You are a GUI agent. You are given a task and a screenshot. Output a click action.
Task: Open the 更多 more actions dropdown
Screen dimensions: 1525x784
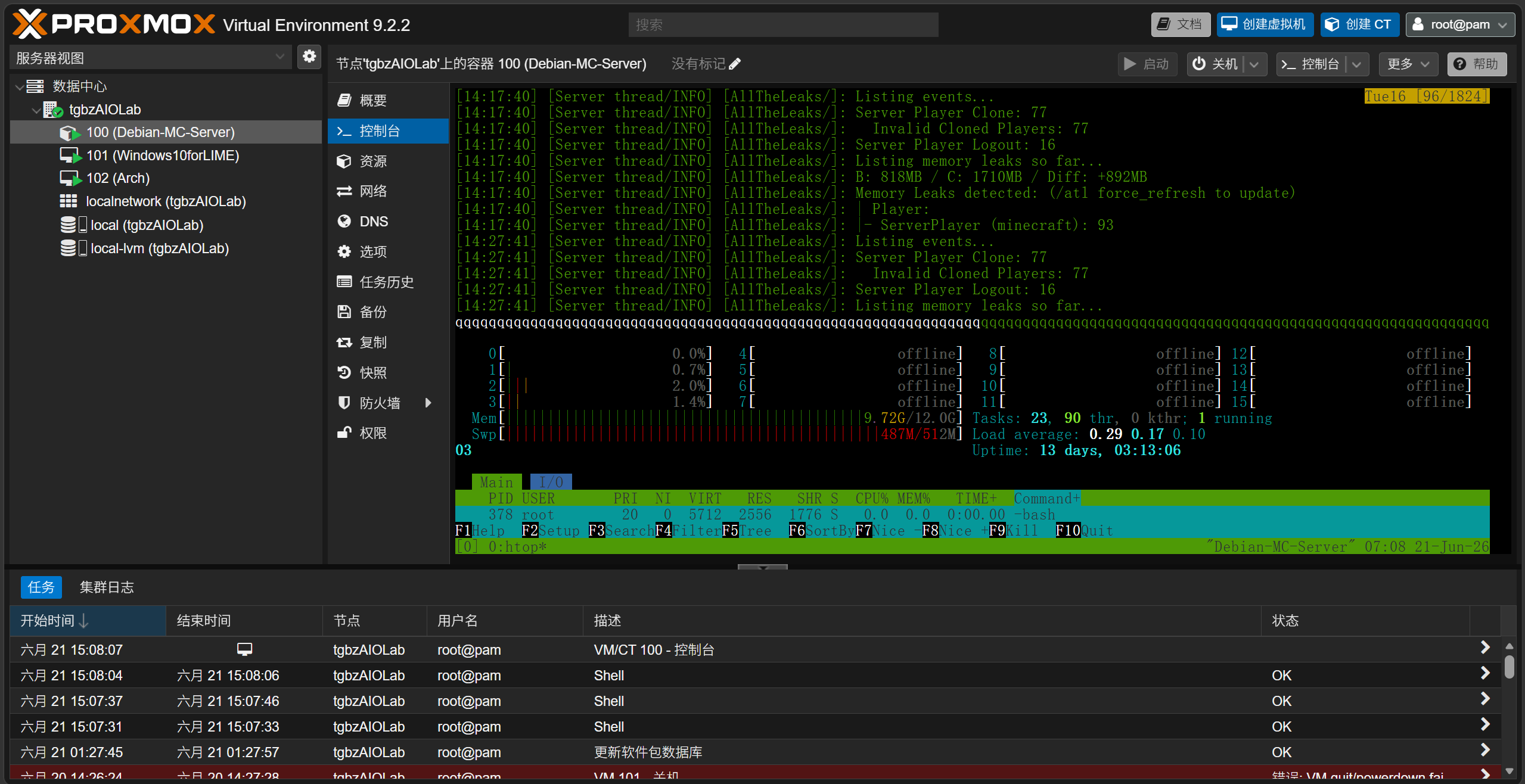1408,64
